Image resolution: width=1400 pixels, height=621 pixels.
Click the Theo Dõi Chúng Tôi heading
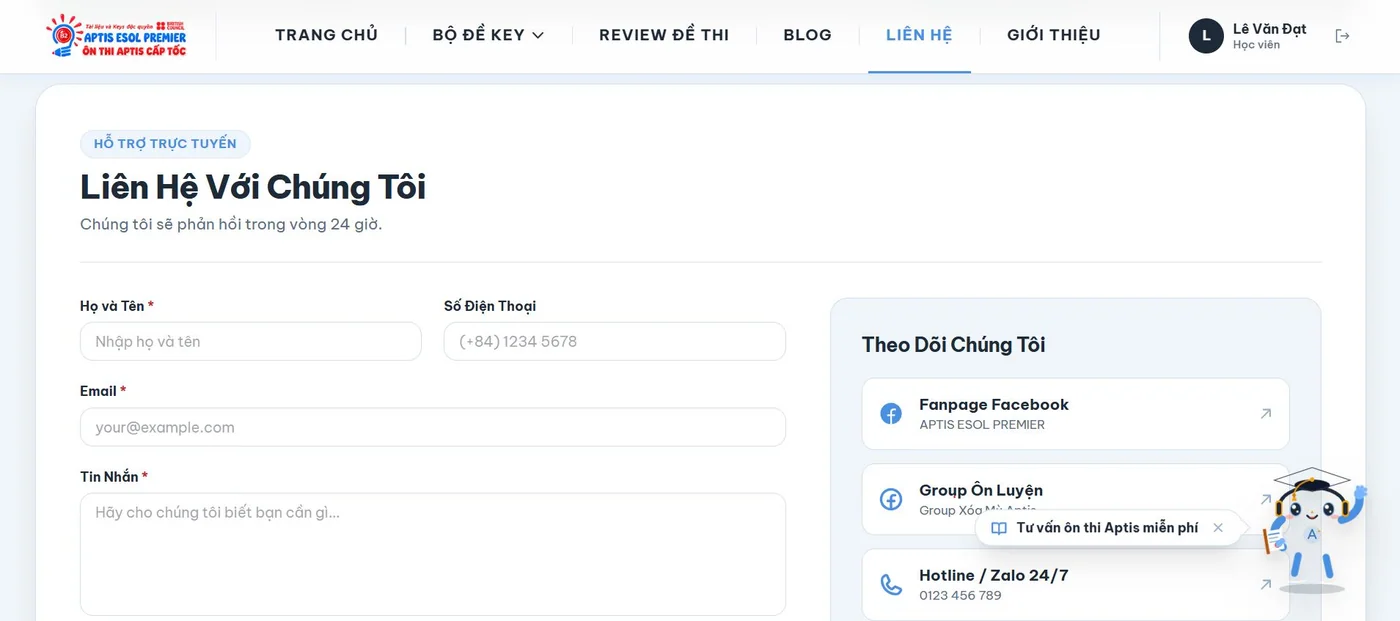pyautogui.click(x=954, y=345)
